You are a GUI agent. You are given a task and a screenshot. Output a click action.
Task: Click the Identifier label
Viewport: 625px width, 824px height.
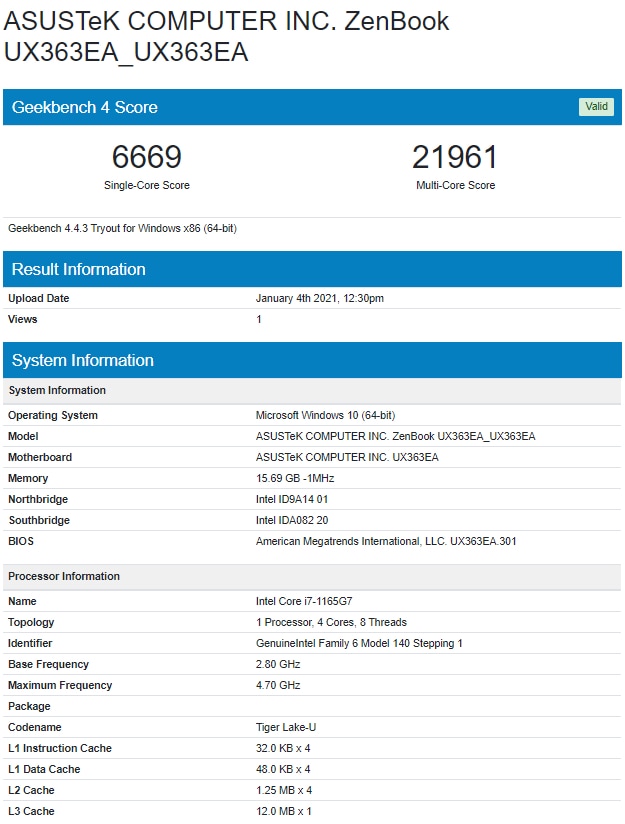click(30, 643)
